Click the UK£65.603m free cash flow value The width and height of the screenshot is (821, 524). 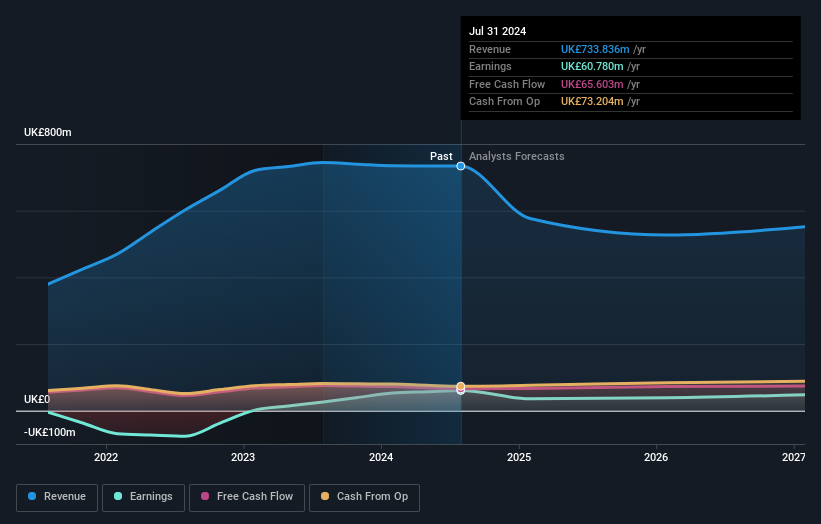click(x=592, y=84)
